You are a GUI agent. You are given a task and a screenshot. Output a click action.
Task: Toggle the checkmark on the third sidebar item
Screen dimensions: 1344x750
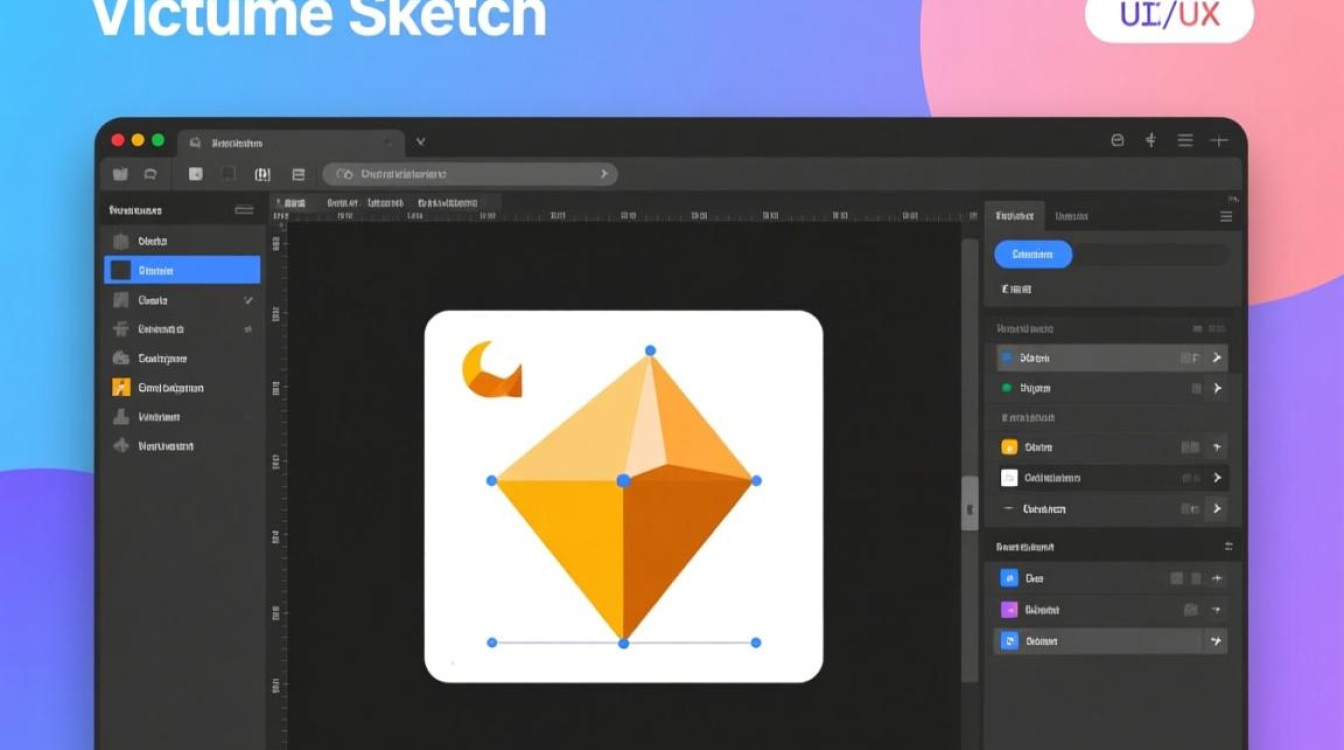click(x=248, y=300)
